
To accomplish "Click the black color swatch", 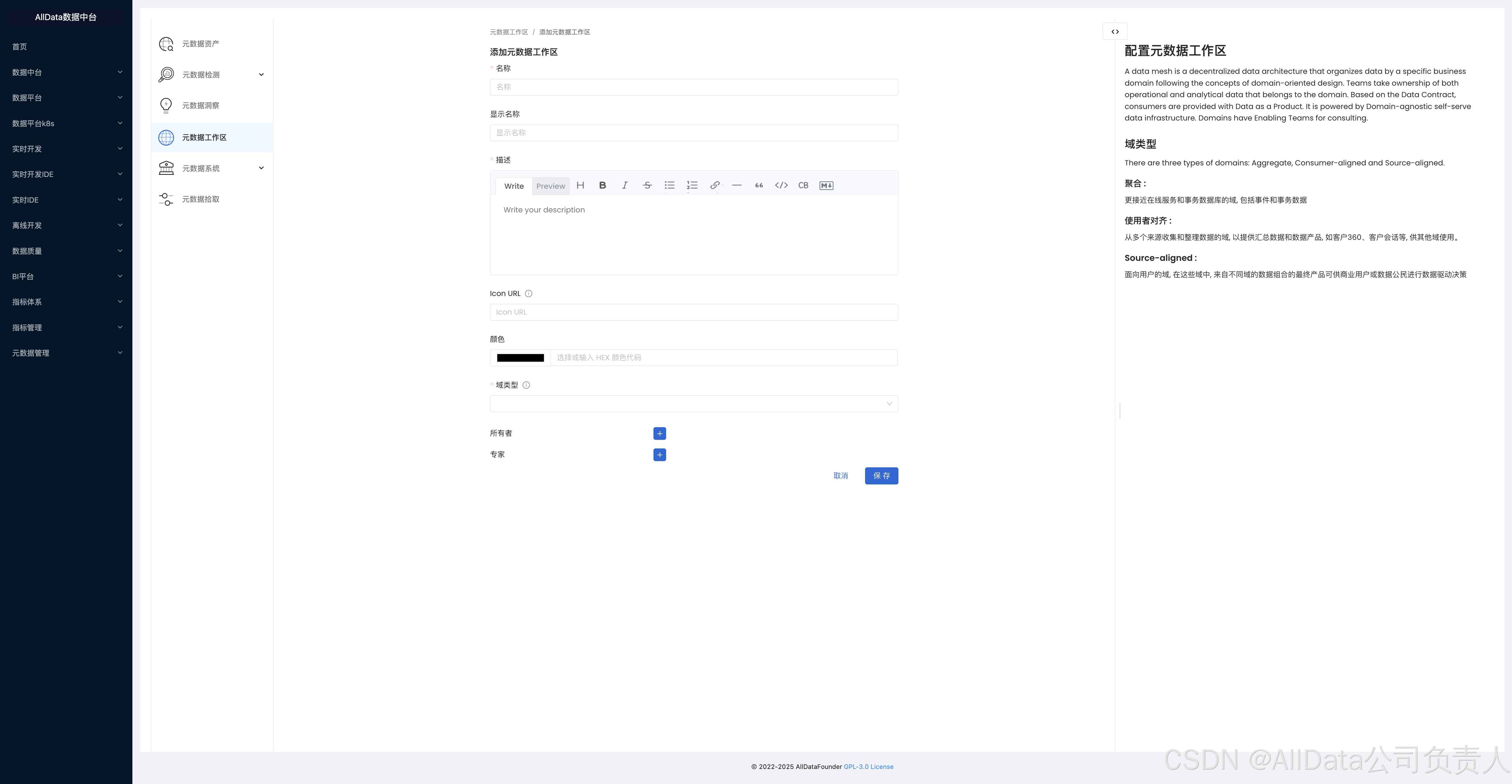I will (x=520, y=358).
